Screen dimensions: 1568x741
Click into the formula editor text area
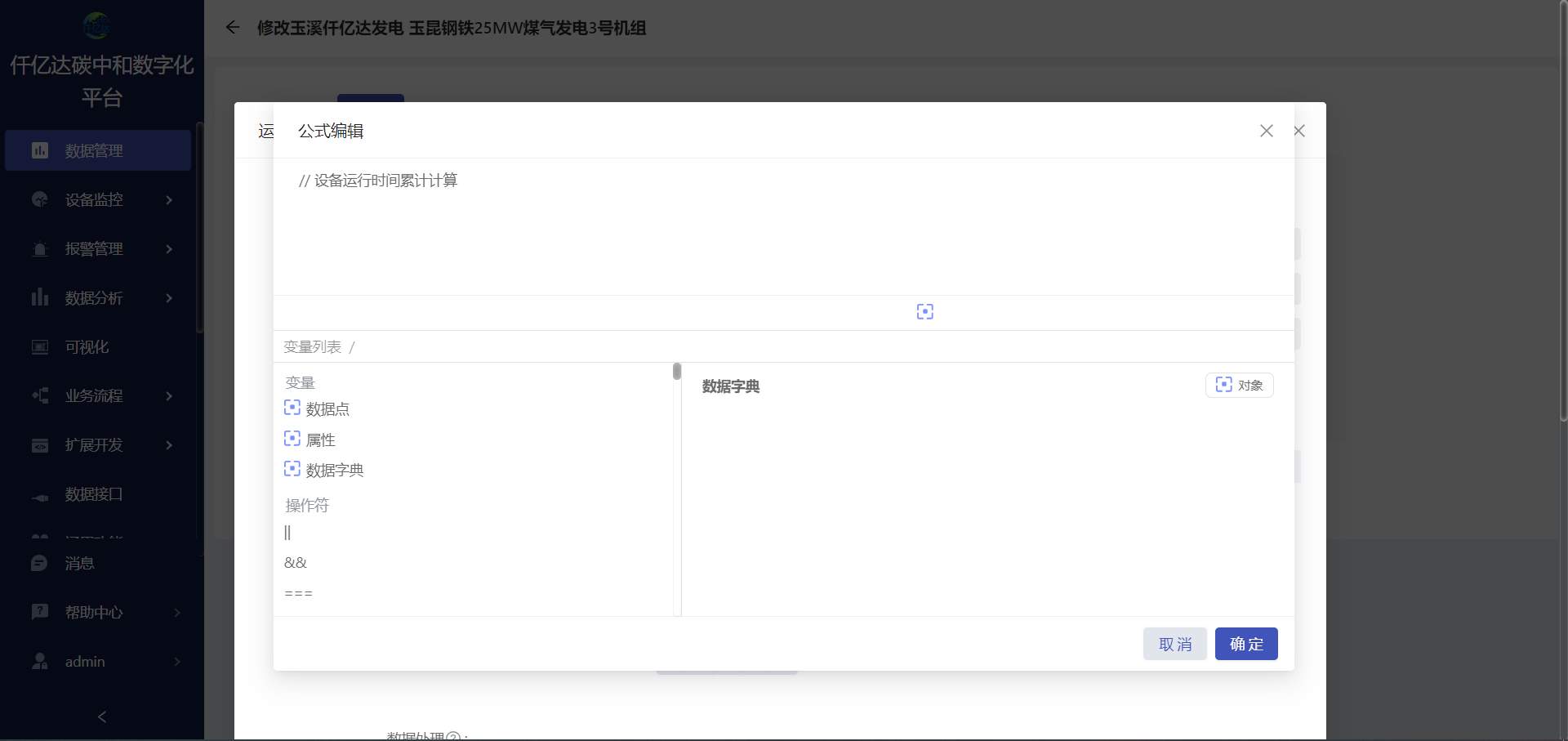(x=784, y=226)
